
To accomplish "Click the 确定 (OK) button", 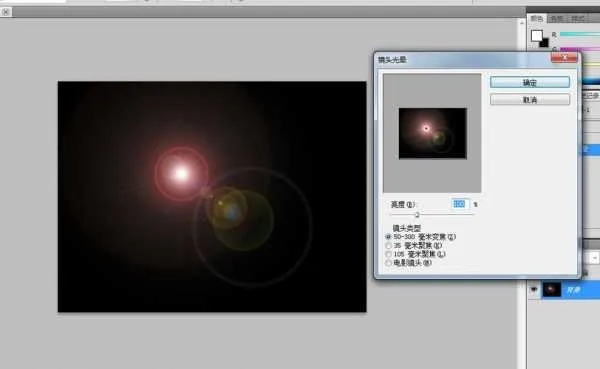I will click(x=530, y=82).
